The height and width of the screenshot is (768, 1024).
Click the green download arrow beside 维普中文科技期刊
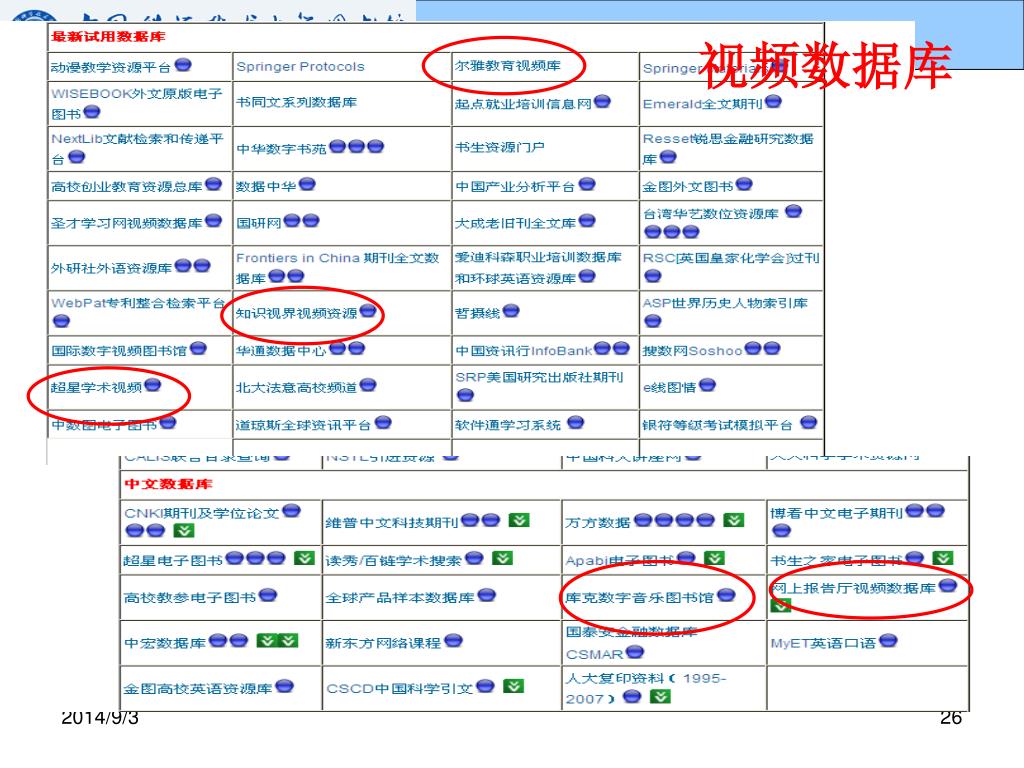(x=519, y=520)
